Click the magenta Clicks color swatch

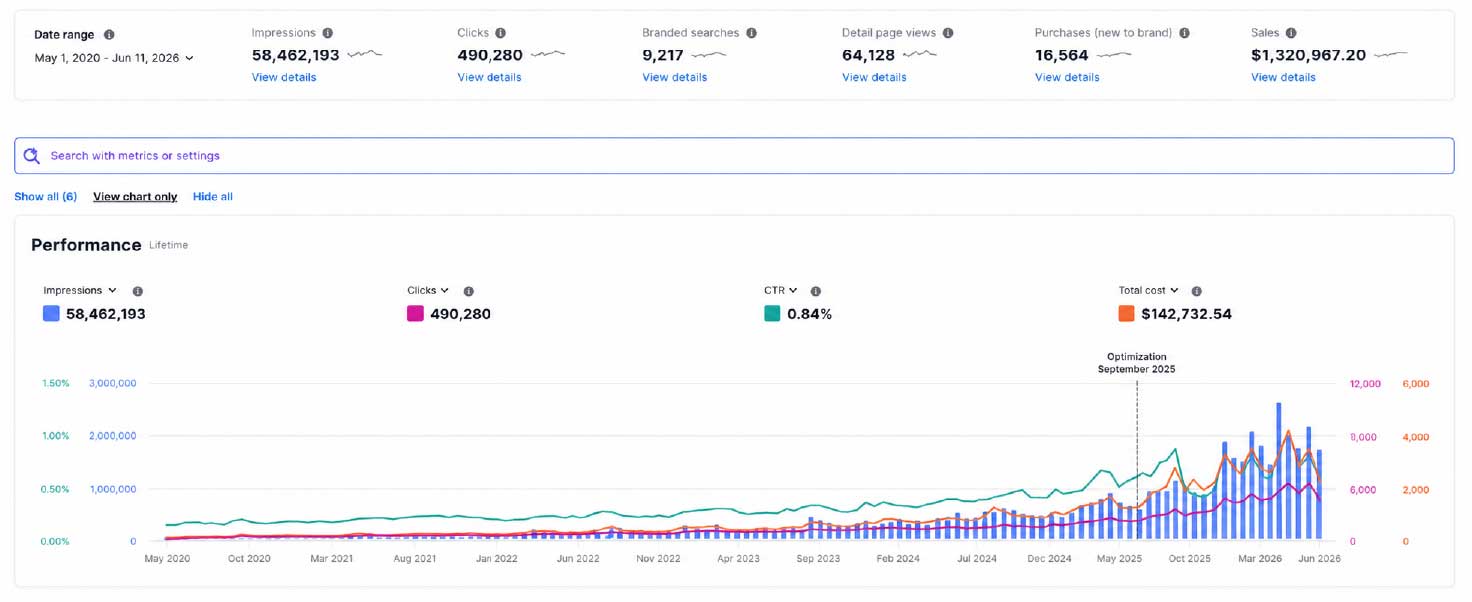click(415, 314)
